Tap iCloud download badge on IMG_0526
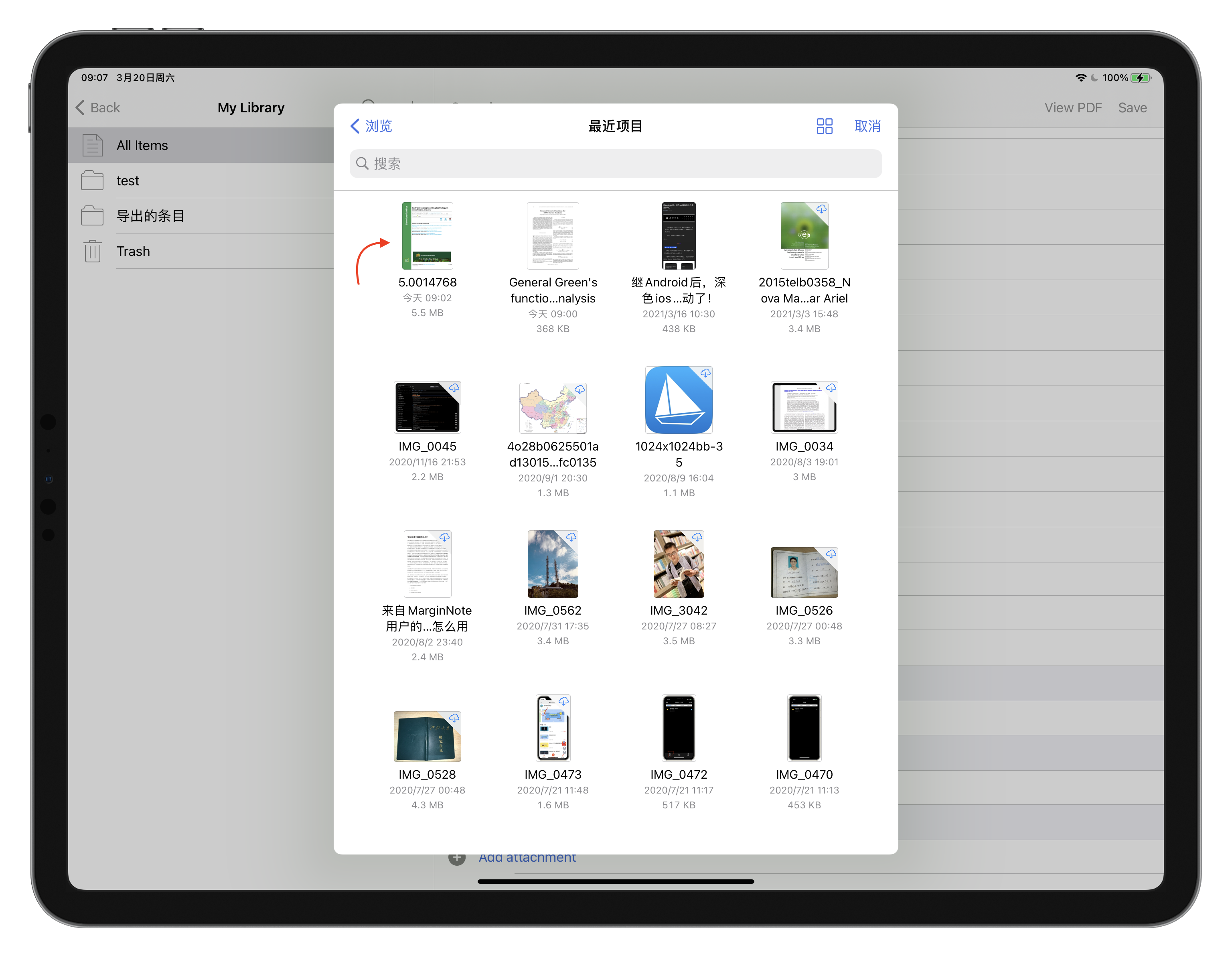Image resolution: width=1232 pixels, height=958 pixels. [831, 554]
